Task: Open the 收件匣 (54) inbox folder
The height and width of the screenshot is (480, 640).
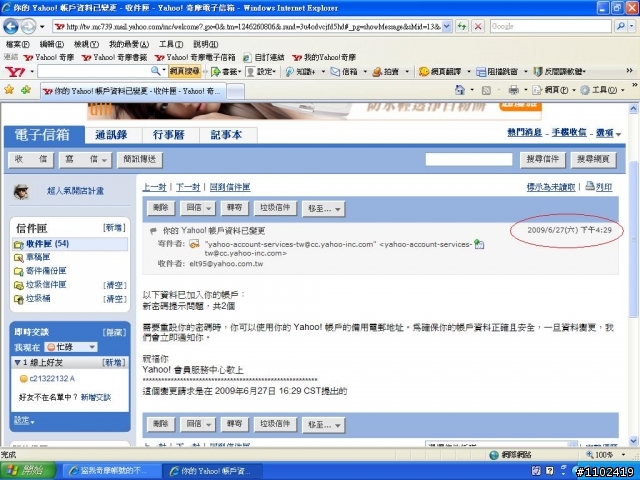Action: (47, 244)
